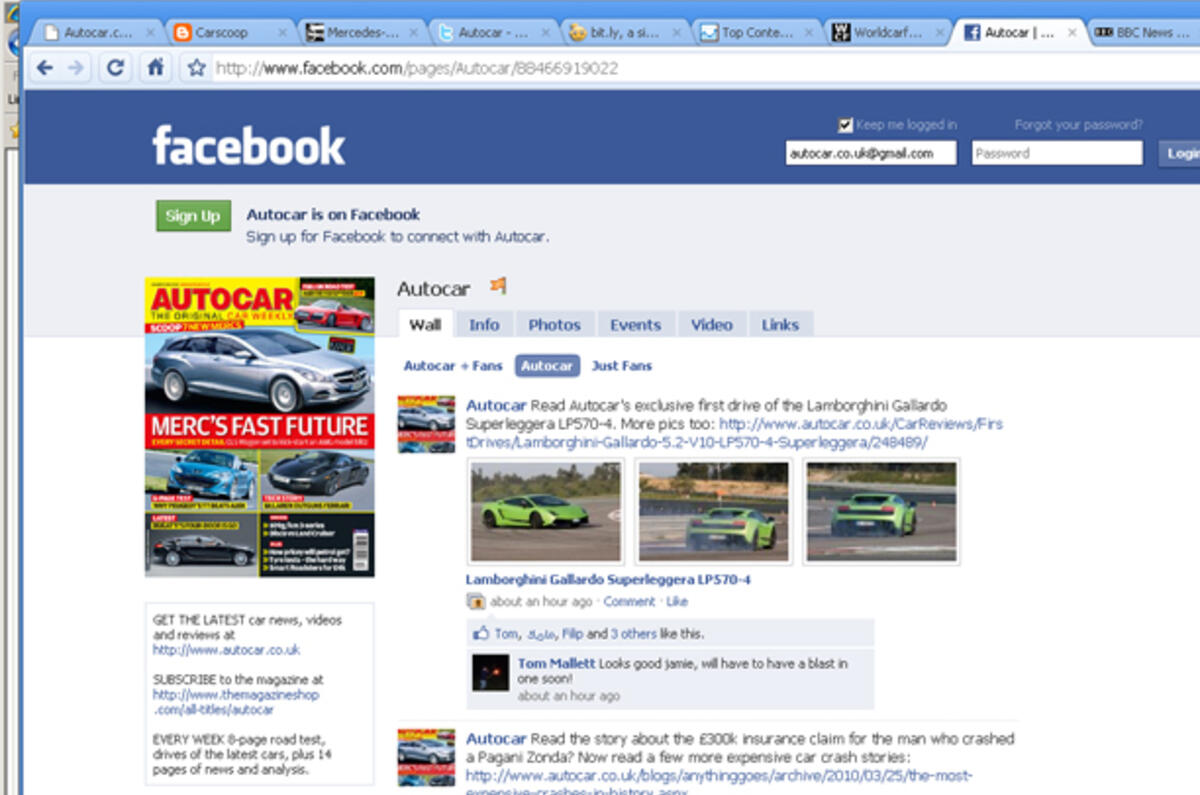This screenshot has width=1200, height=795.
Task: Open third Lamborghini photo thumbnail
Action: point(881,512)
